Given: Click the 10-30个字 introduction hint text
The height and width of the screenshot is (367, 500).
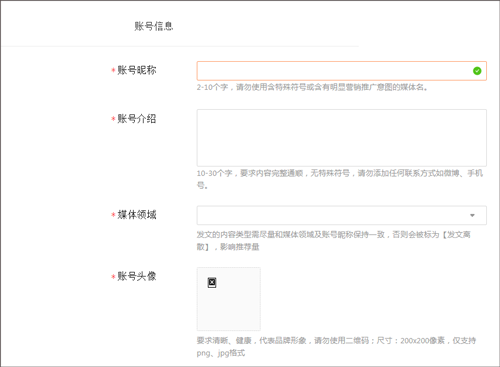Looking at the screenshot, I should click(340, 179).
